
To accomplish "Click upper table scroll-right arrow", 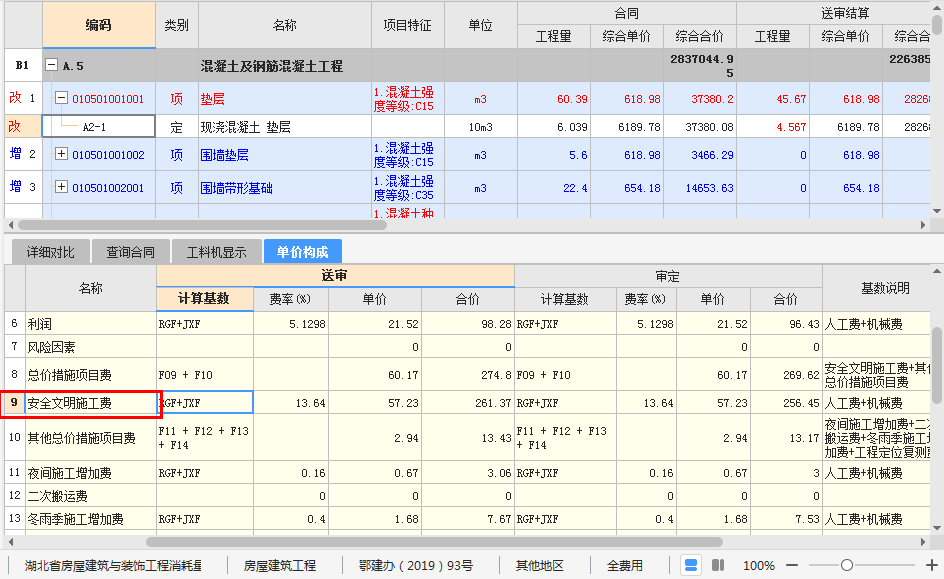I will pos(924,225).
